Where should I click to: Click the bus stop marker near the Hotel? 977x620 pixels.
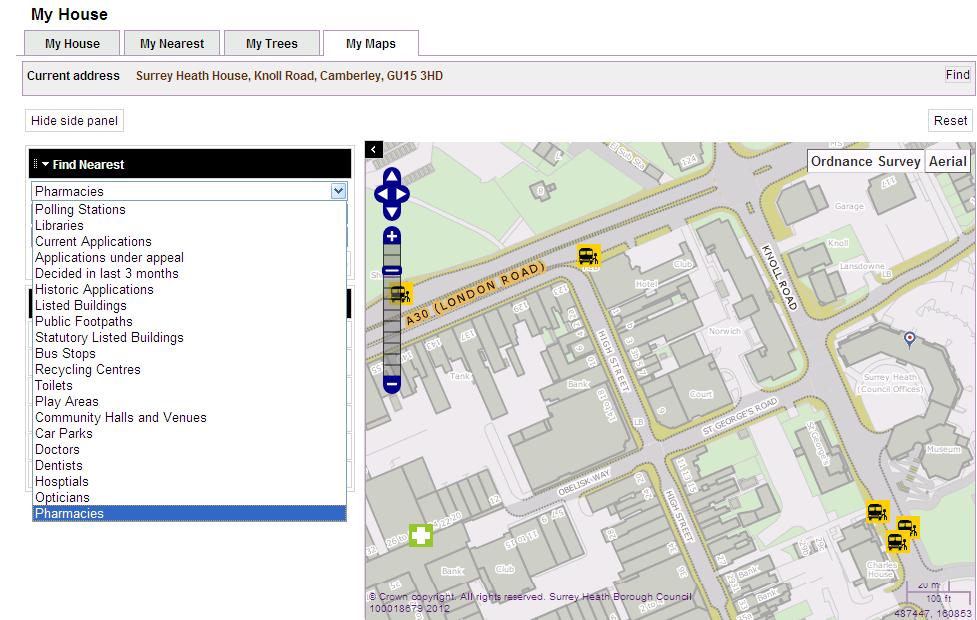click(589, 255)
